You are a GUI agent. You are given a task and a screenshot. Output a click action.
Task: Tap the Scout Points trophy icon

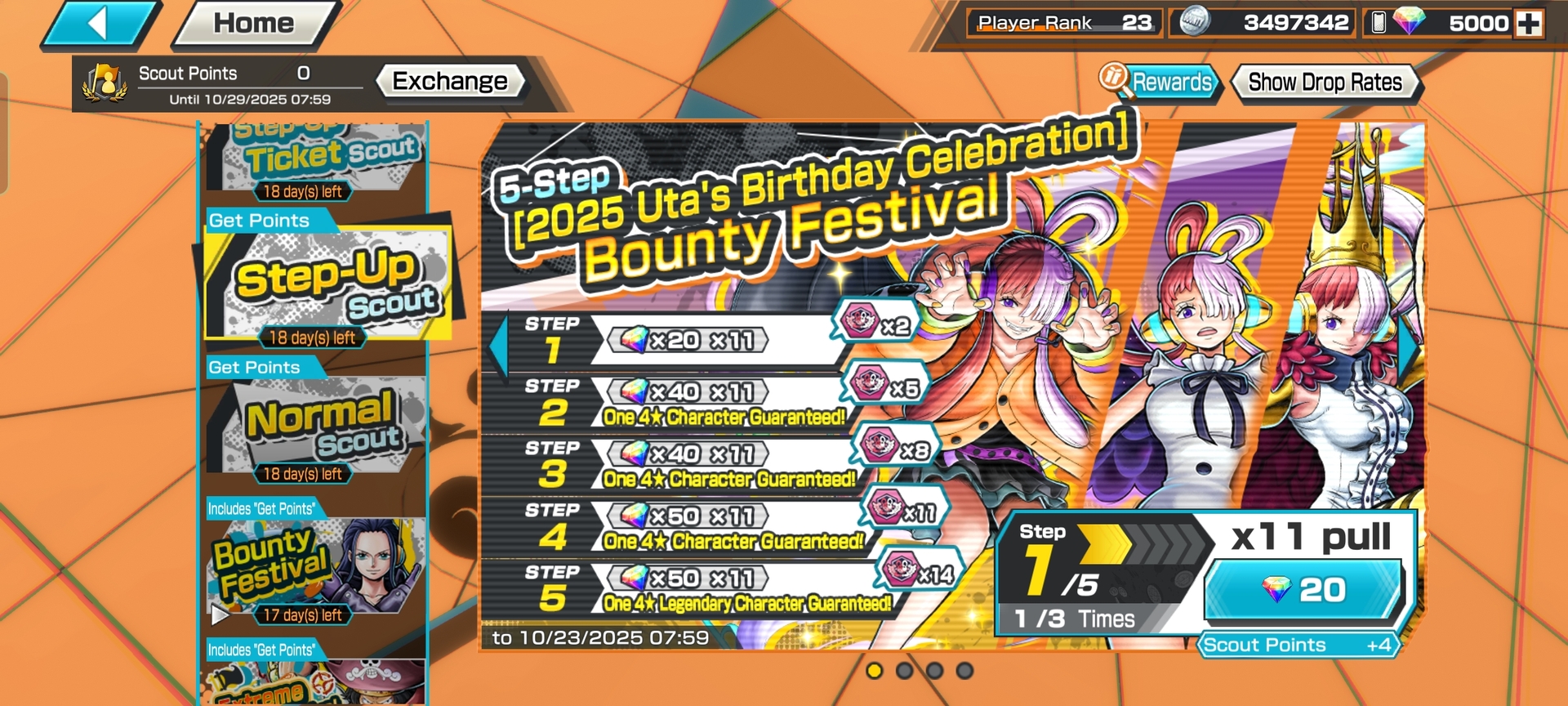(105, 83)
